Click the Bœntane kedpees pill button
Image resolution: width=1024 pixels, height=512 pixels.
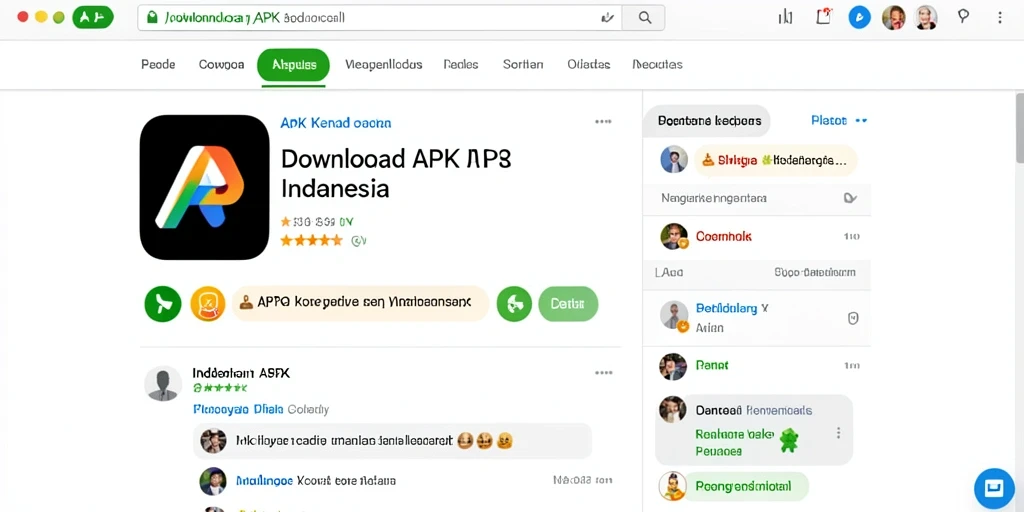point(709,121)
